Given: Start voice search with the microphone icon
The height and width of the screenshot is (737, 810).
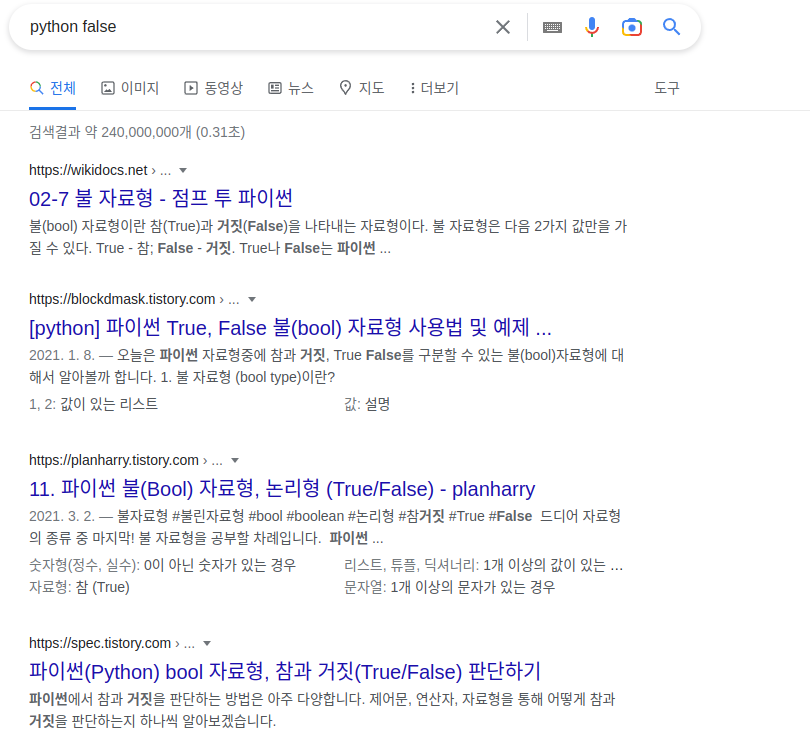Looking at the screenshot, I should [x=592, y=27].
